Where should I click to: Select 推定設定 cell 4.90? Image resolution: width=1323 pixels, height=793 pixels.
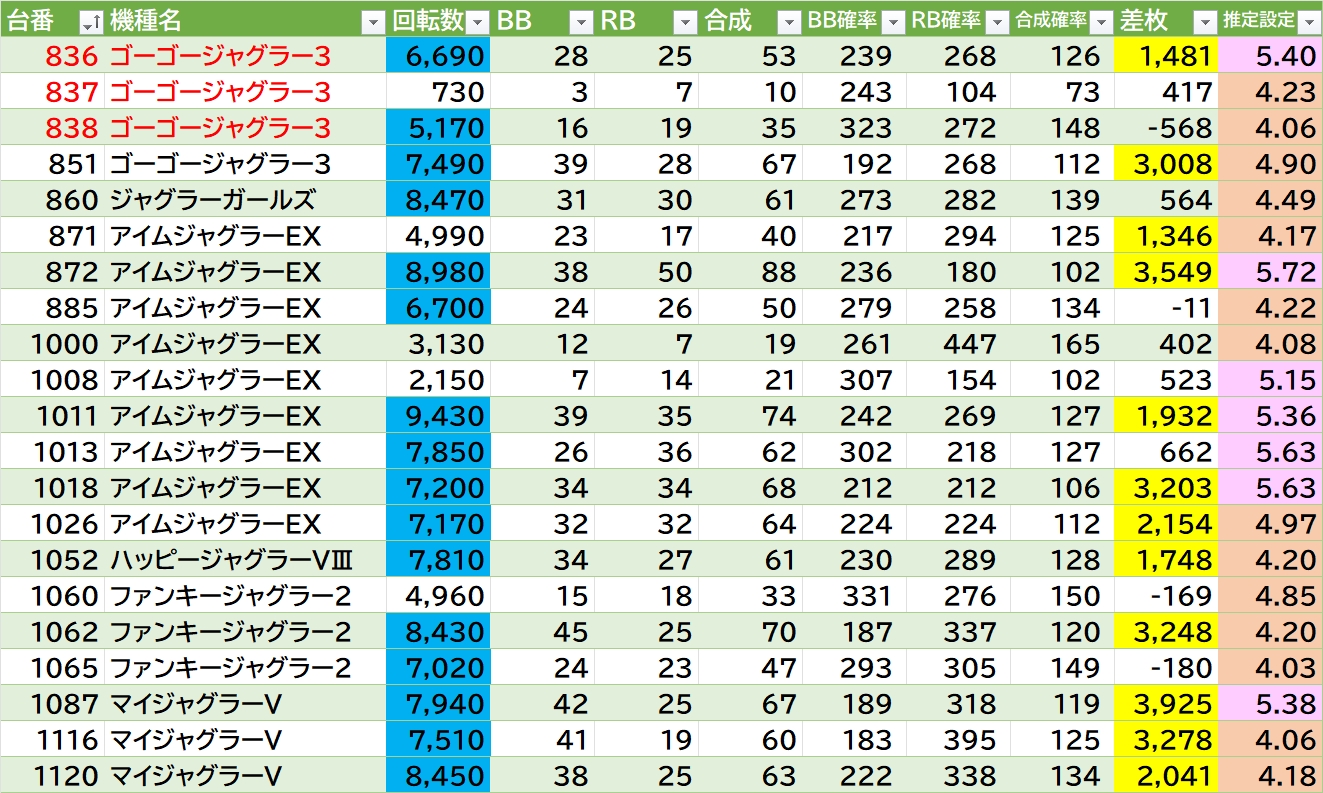pyautogui.click(x=1270, y=164)
